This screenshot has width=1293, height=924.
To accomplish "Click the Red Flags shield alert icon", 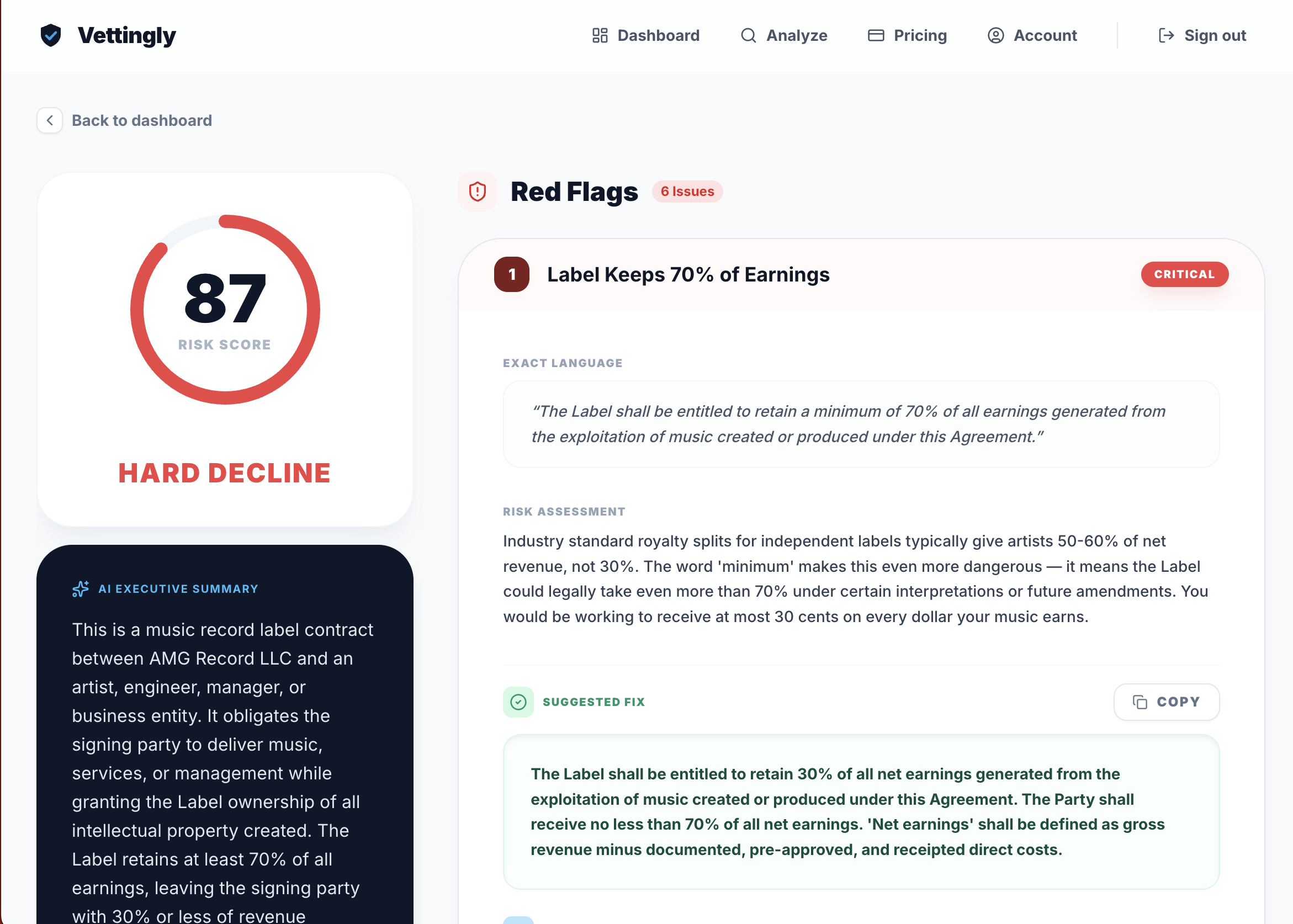I will point(477,192).
